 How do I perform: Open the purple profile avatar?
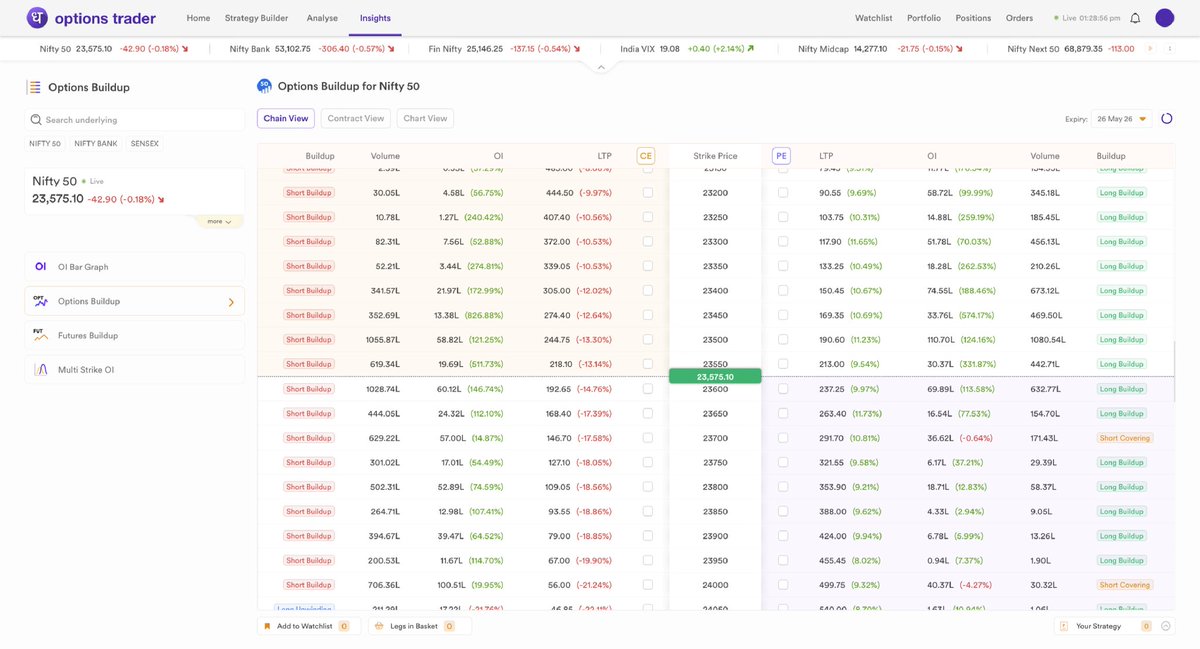[1164, 18]
